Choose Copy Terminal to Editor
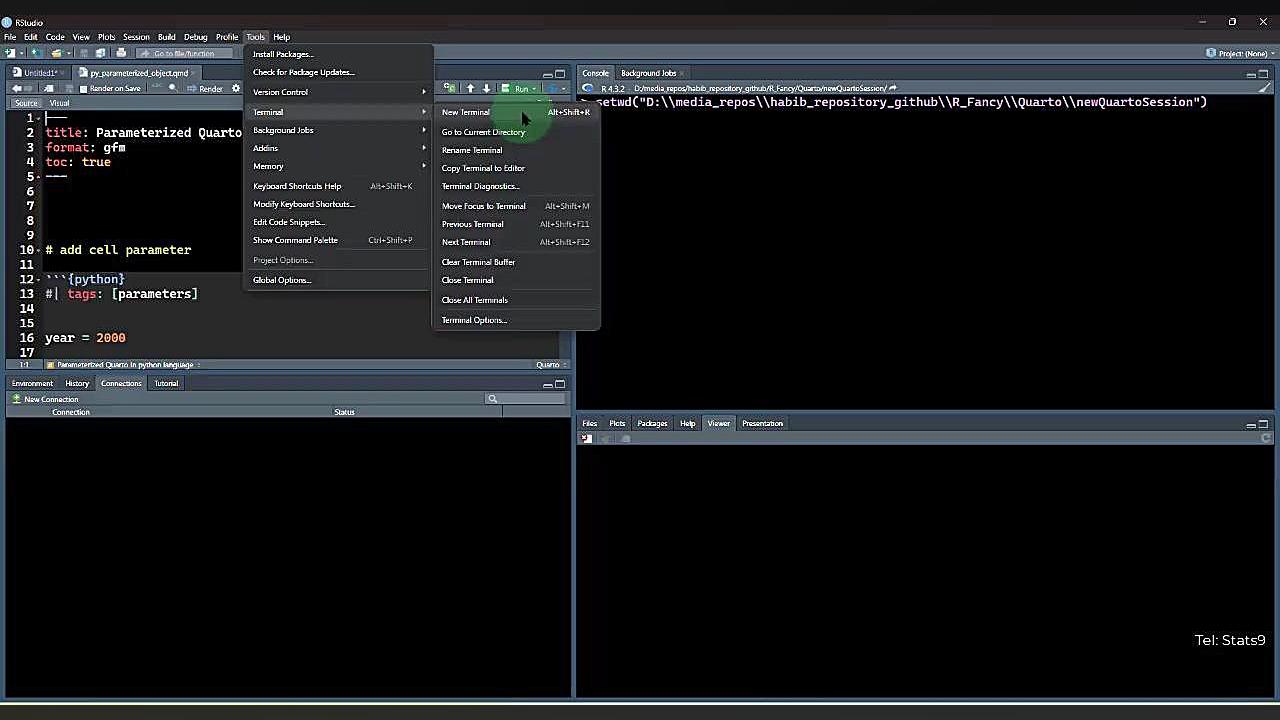1280x720 pixels. point(516,168)
